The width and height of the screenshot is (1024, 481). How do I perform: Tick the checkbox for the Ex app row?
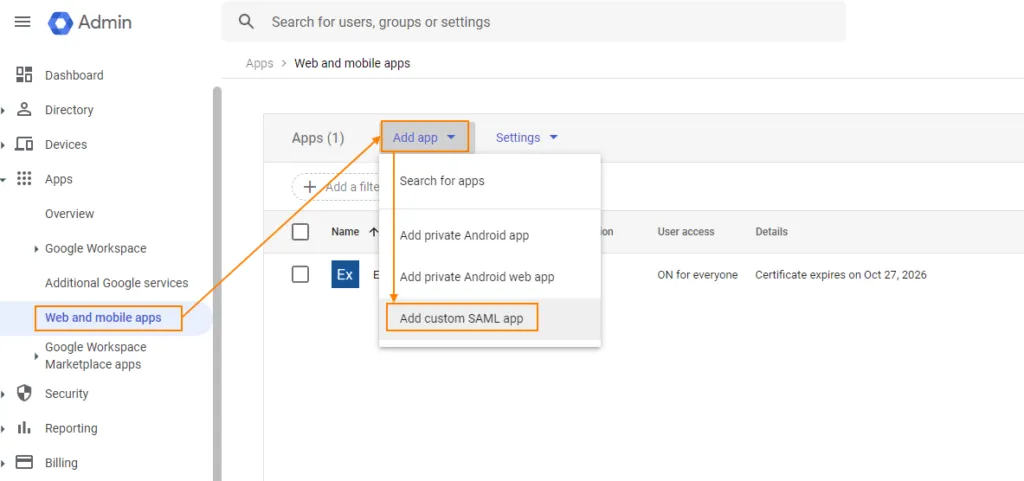pyautogui.click(x=300, y=274)
